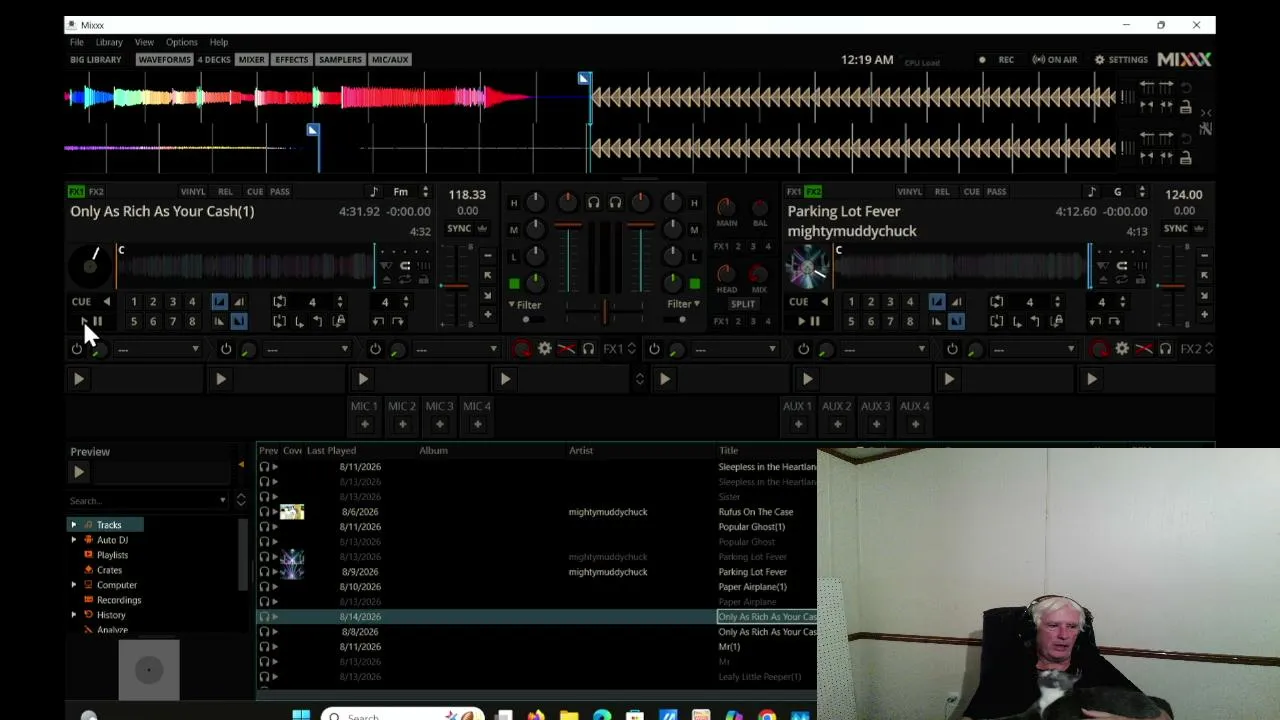The width and height of the screenshot is (1280, 720).
Task: Toggle the BIG LIBRARY view
Action: pos(95,60)
